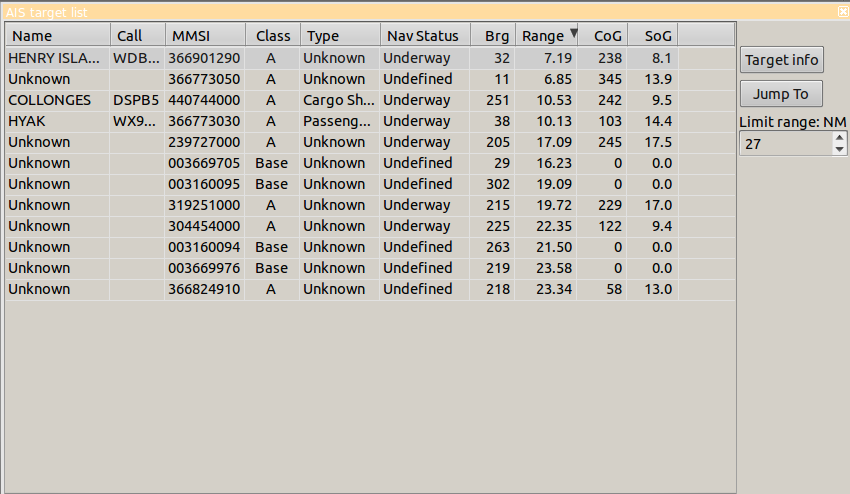This screenshot has height=494, width=850.
Task: Sort targets by Name column header
Action: pyautogui.click(x=57, y=36)
